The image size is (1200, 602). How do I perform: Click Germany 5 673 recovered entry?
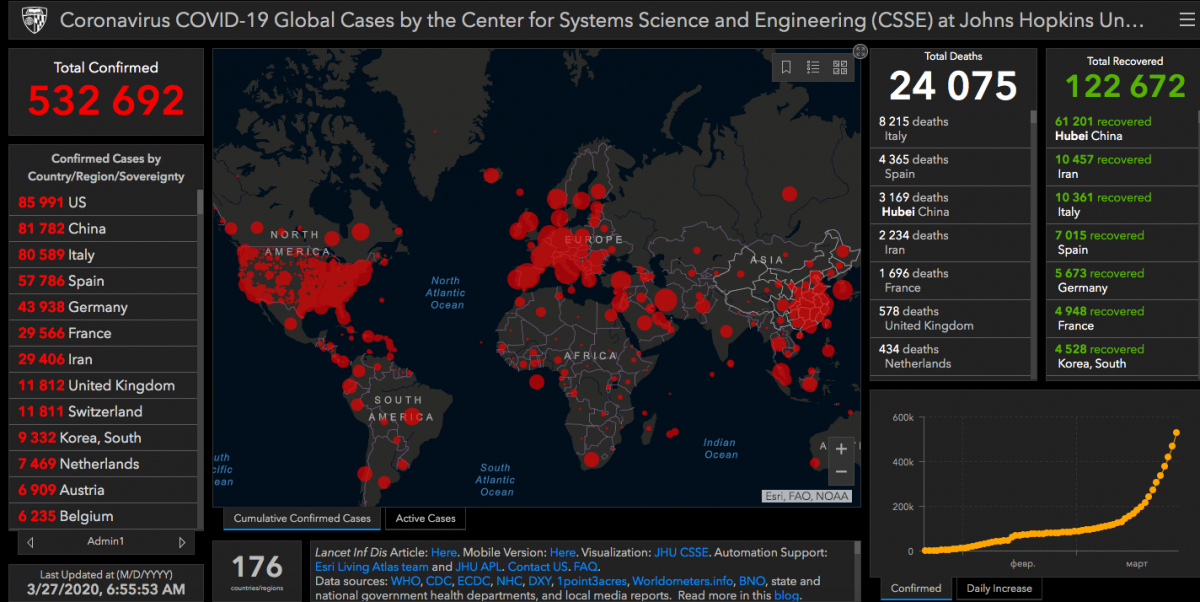[1120, 281]
